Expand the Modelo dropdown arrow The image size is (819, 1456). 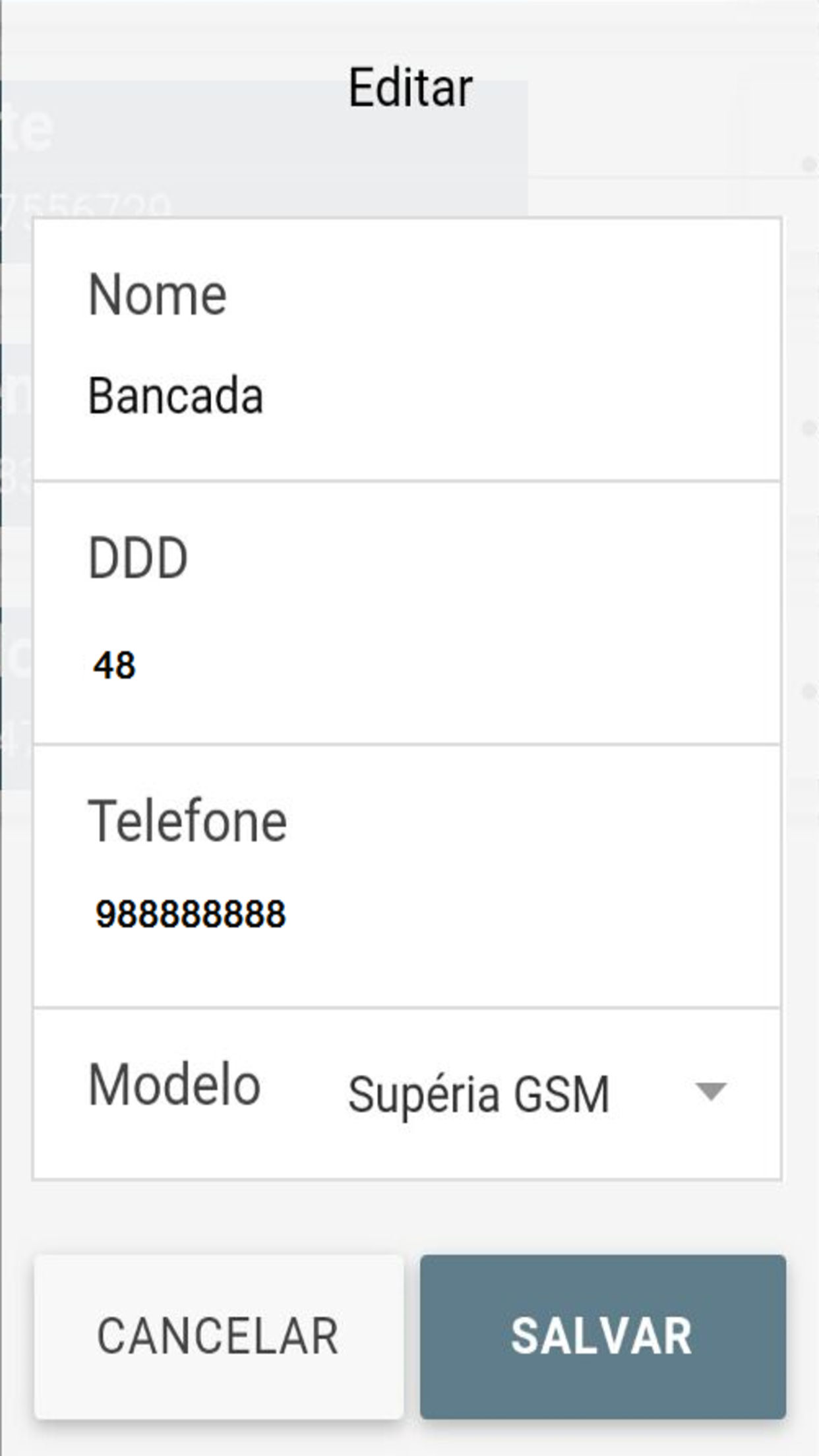pos(711,1092)
